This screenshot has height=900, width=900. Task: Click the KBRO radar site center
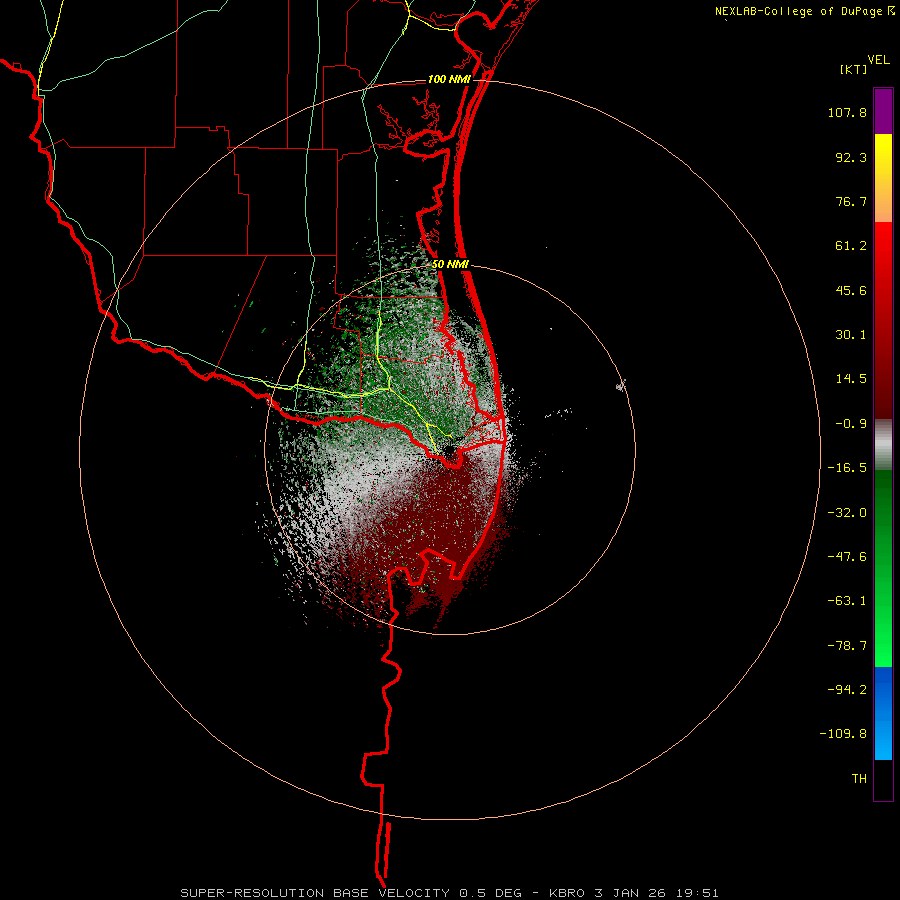(449, 448)
